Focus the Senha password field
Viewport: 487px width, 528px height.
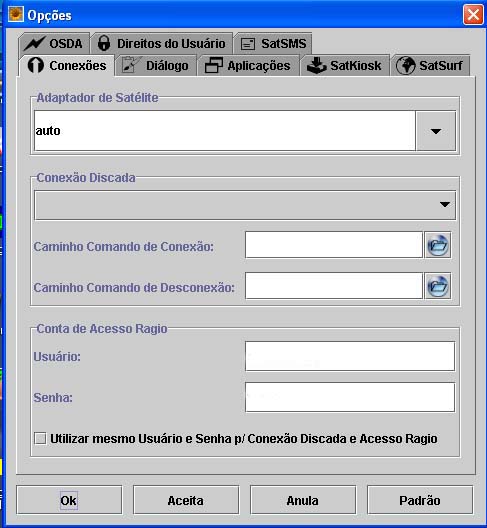(350, 397)
